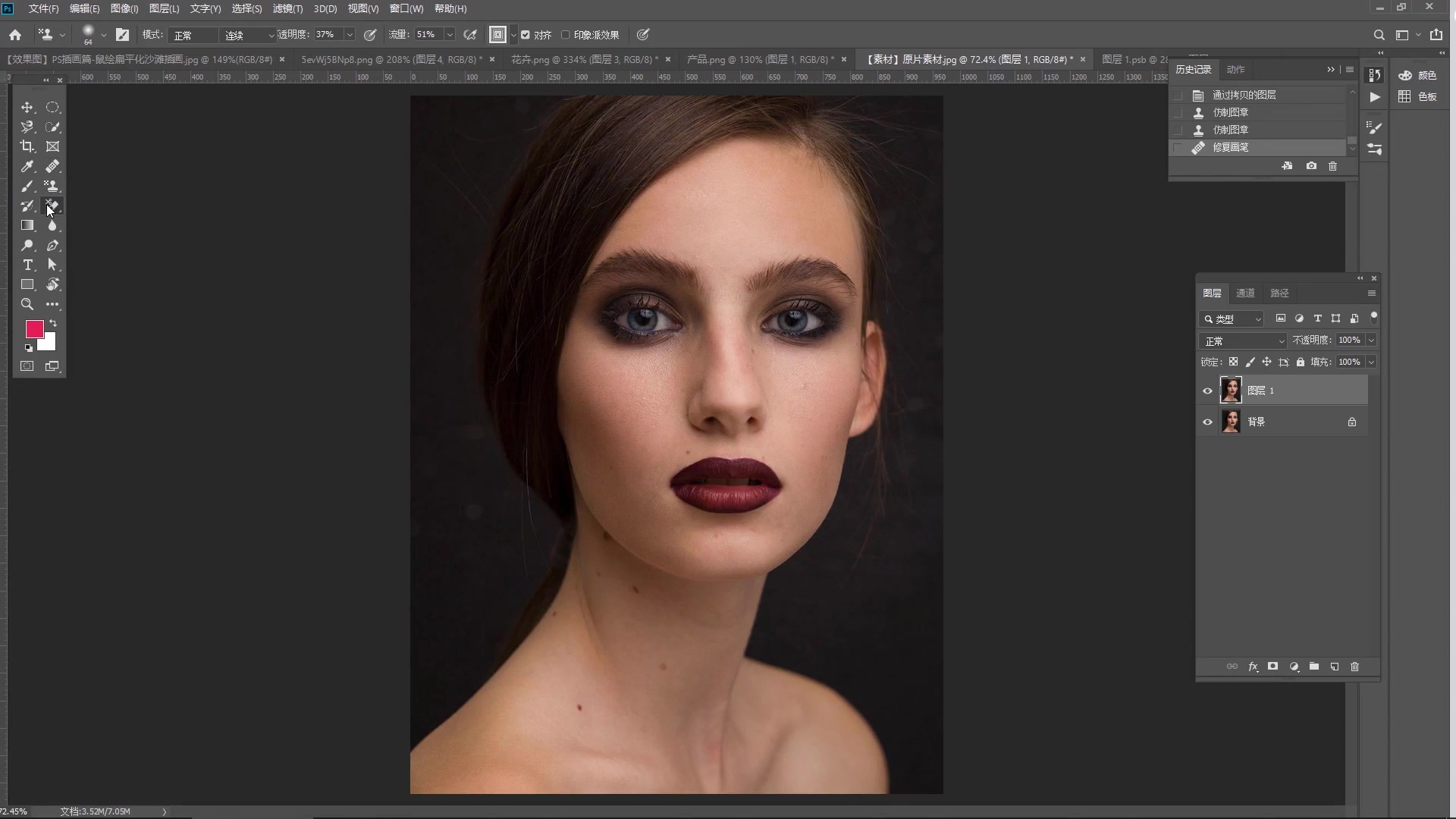The height and width of the screenshot is (819, 1456).
Task: Click the red foreground color swatch
Action: (x=34, y=328)
